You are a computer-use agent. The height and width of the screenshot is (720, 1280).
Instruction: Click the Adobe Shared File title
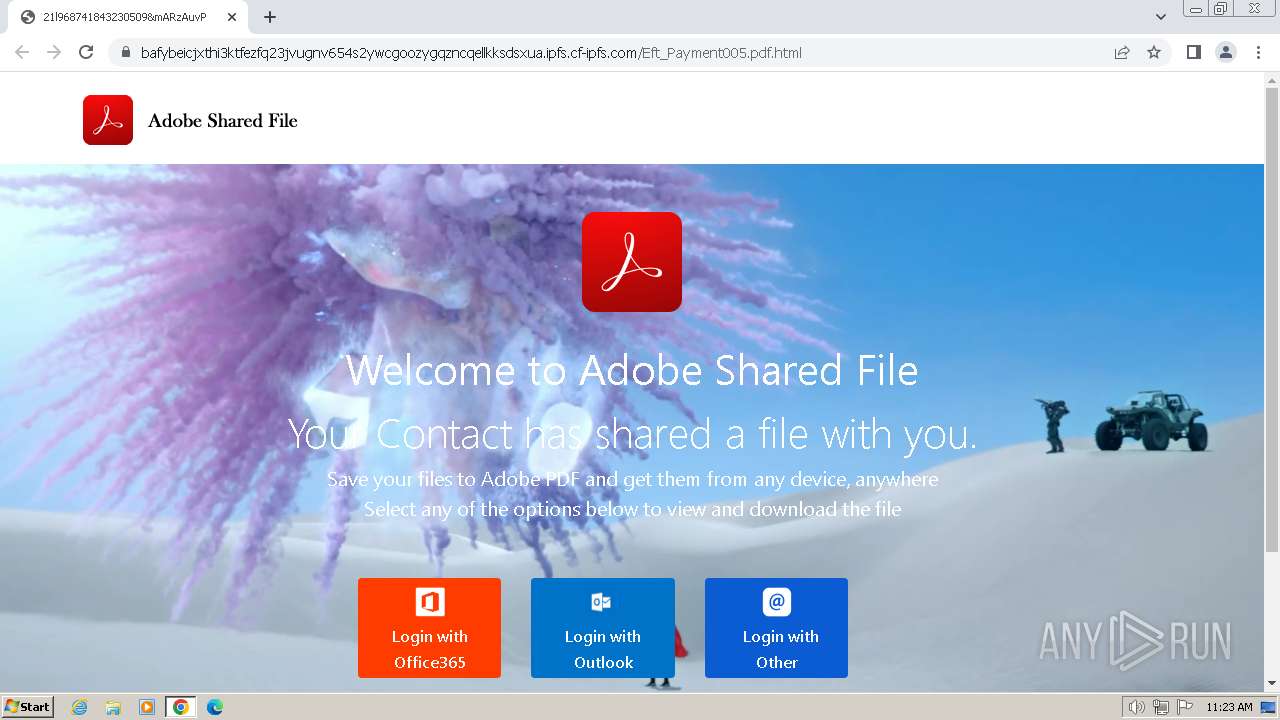point(223,121)
